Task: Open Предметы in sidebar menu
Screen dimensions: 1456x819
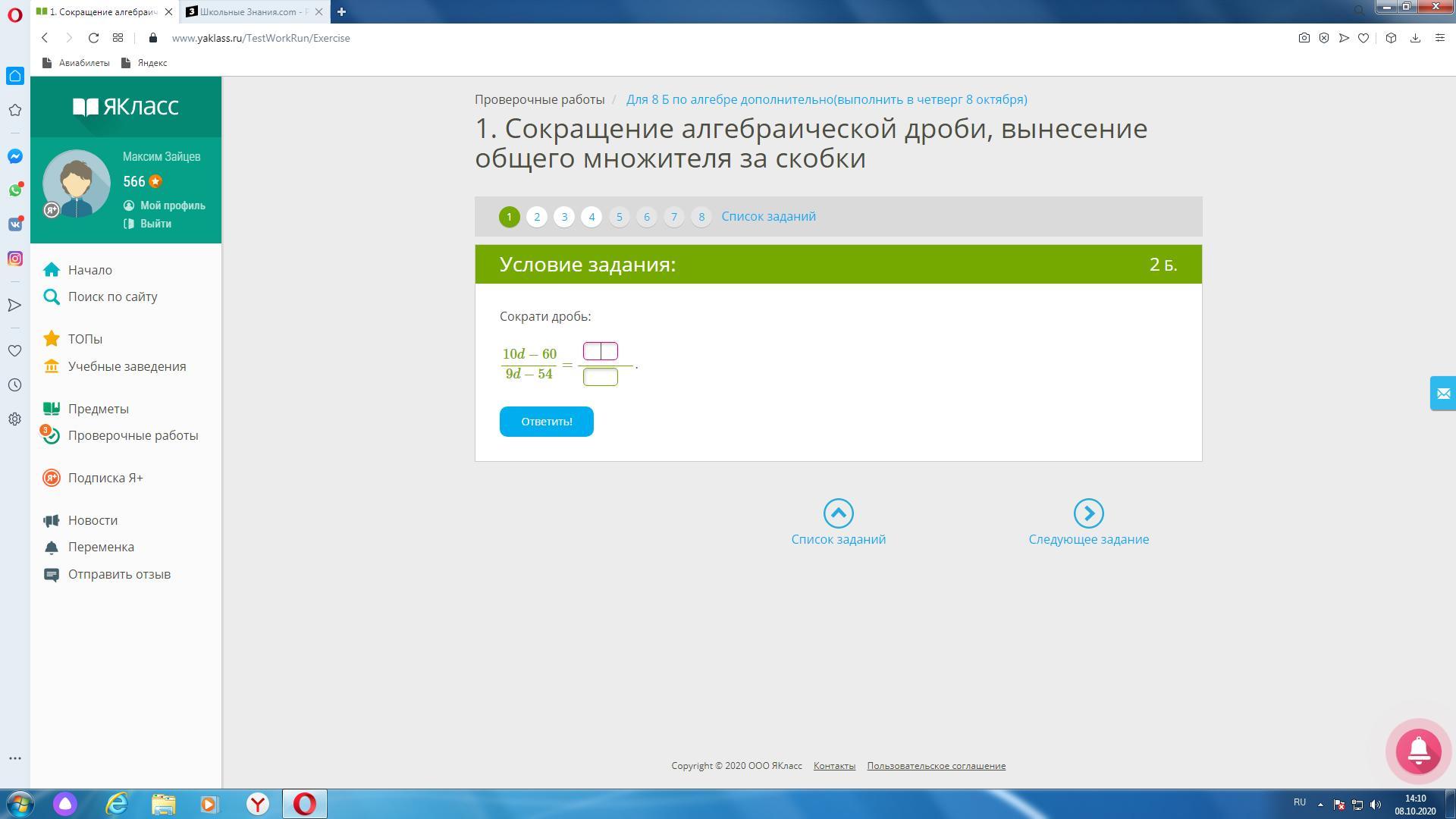Action: [x=98, y=409]
